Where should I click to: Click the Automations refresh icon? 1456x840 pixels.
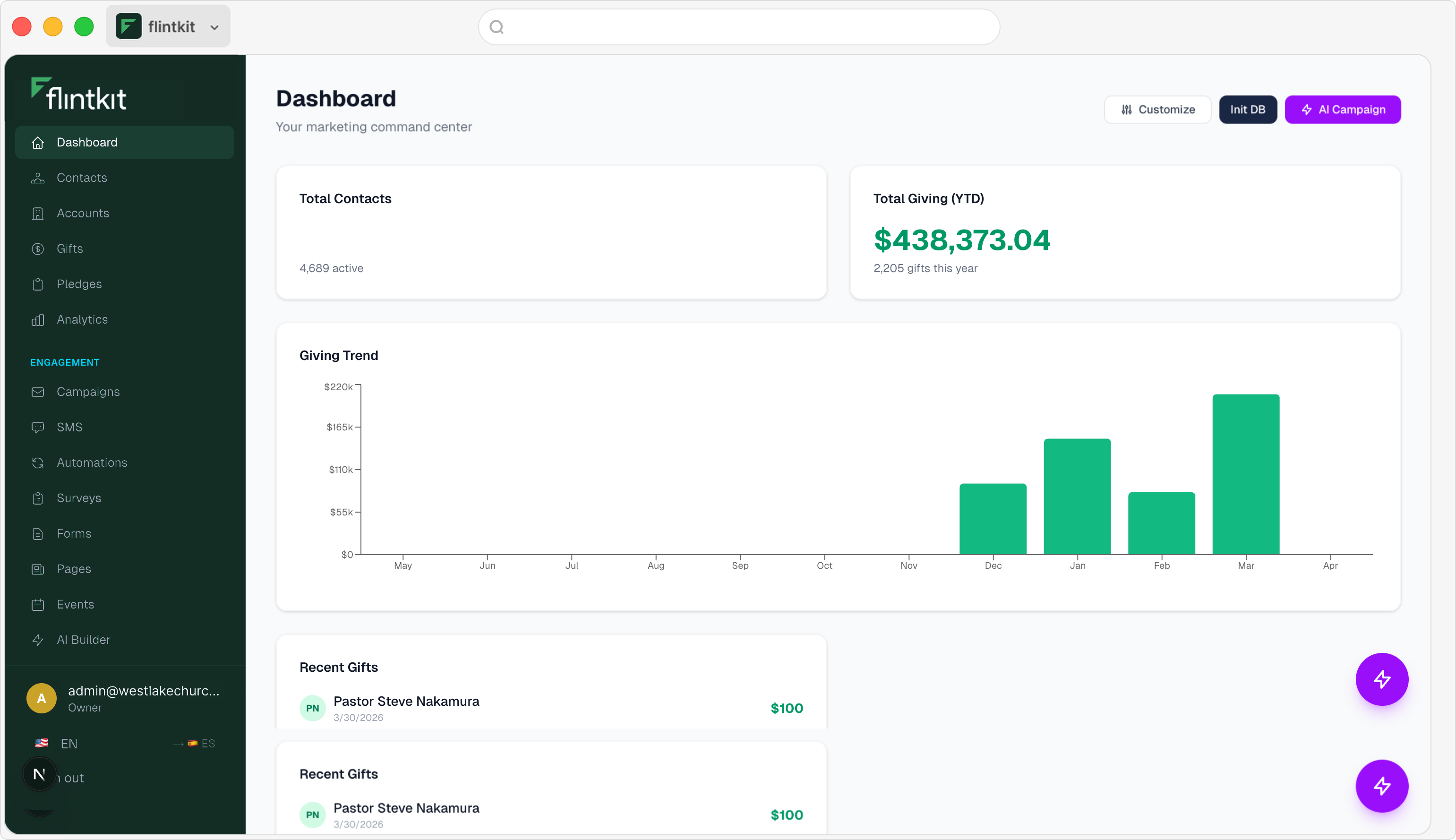point(38,463)
